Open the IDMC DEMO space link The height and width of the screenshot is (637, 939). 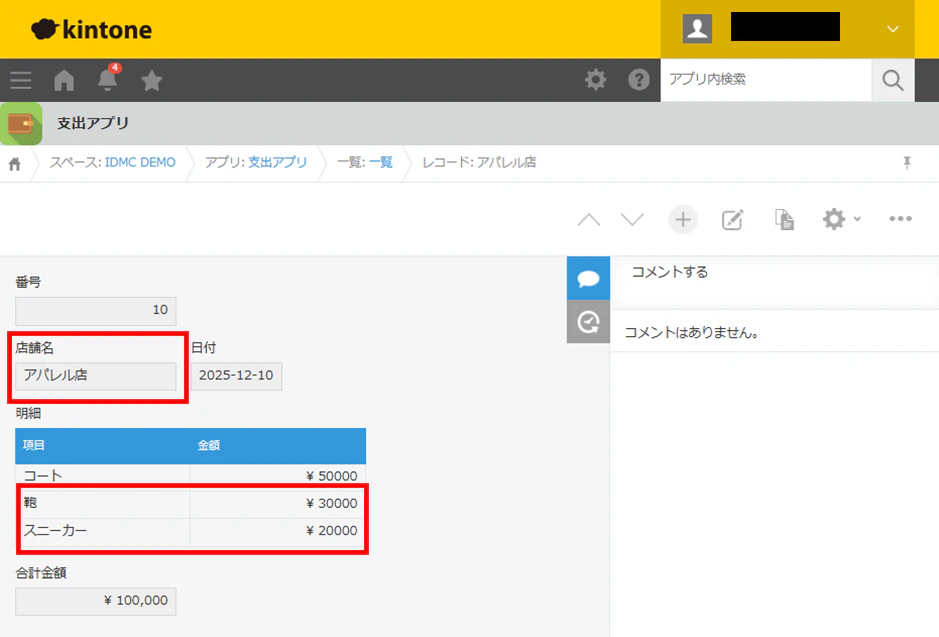140,162
